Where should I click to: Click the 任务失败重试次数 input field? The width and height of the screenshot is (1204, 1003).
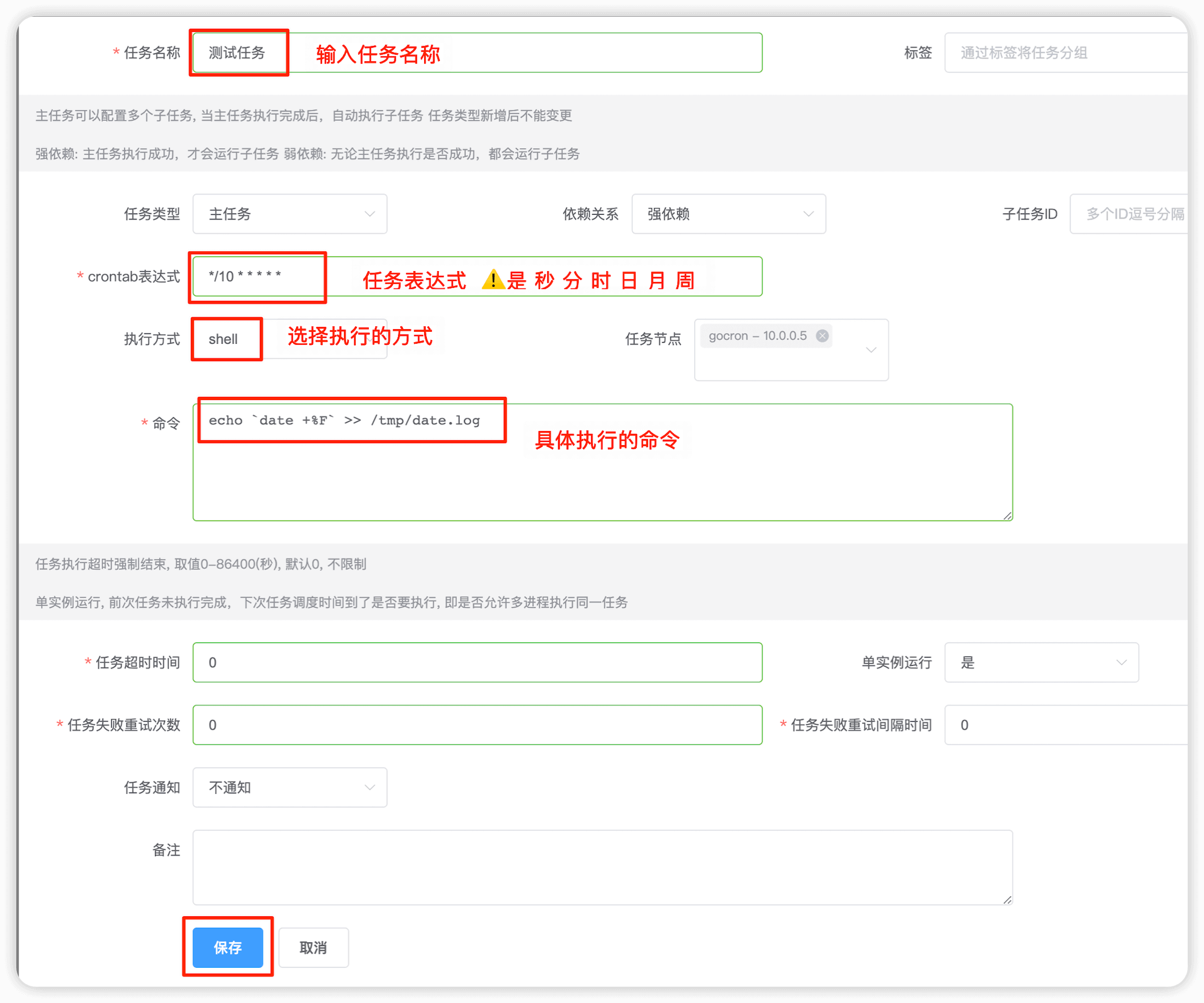(477, 724)
